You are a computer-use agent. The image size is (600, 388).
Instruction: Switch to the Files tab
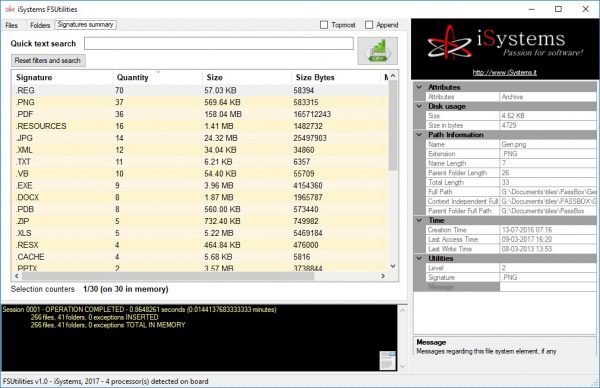tap(11, 25)
